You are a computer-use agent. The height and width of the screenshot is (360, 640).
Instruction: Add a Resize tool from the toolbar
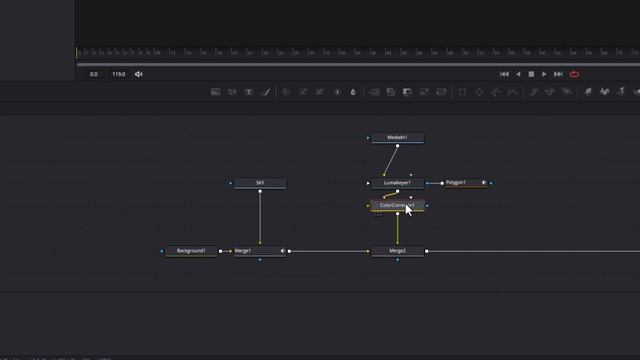click(424, 92)
